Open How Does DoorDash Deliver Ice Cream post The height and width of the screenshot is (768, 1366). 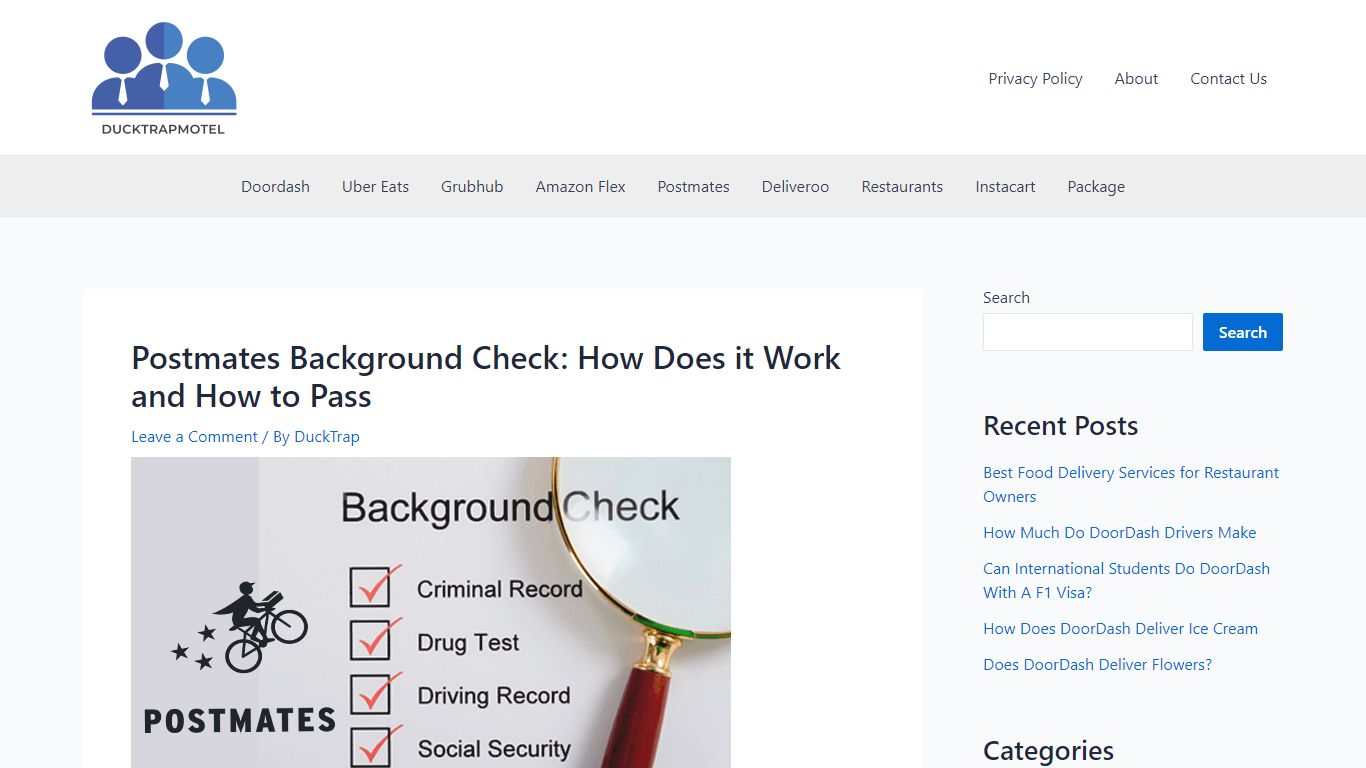point(1120,629)
